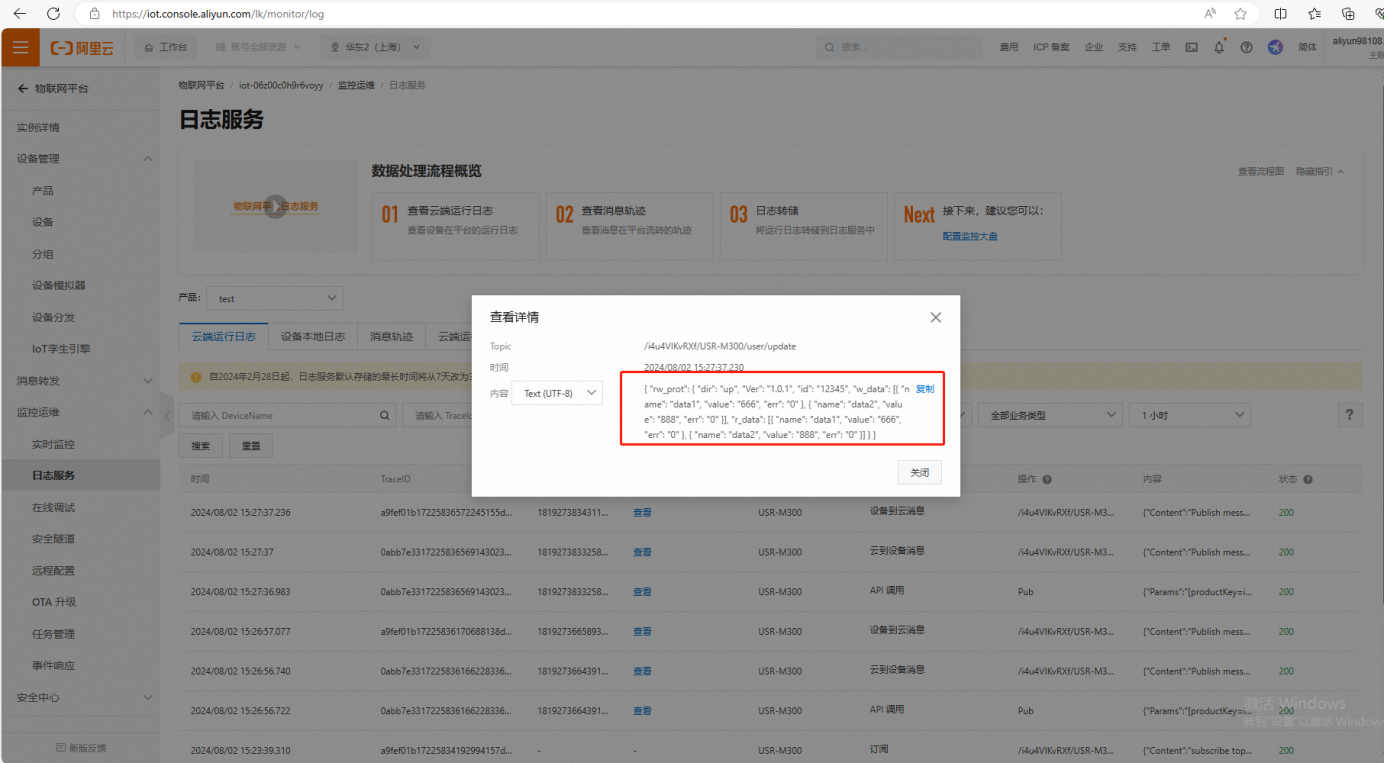This screenshot has width=1384, height=763.
Task: Click 复制 to copy log content
Action: coord(925,389)
